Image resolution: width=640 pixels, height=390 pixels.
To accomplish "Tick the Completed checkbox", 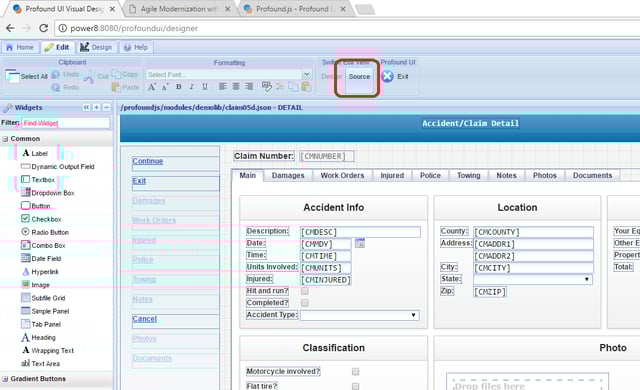I will point(305,303).
